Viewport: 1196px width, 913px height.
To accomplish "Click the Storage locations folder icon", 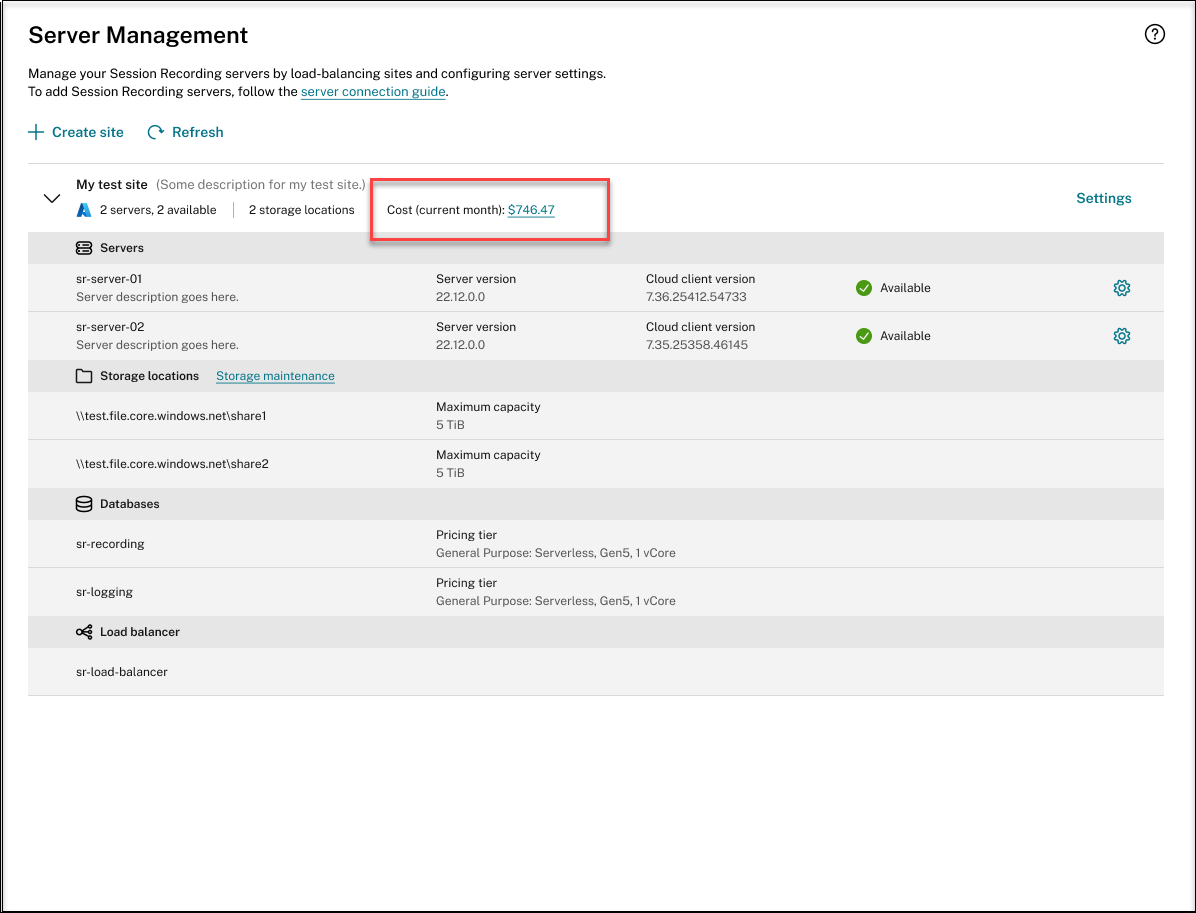I will pyautogui.click(x=84, y=376).
